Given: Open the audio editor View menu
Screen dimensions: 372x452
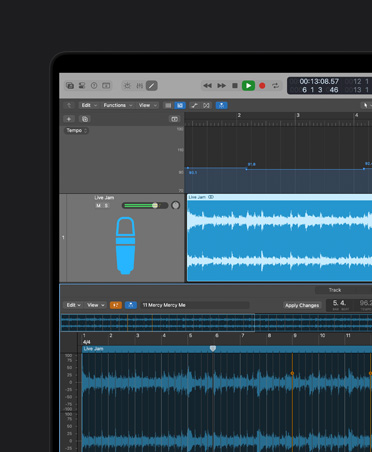Looking at the screenshot, I should 96,305.
